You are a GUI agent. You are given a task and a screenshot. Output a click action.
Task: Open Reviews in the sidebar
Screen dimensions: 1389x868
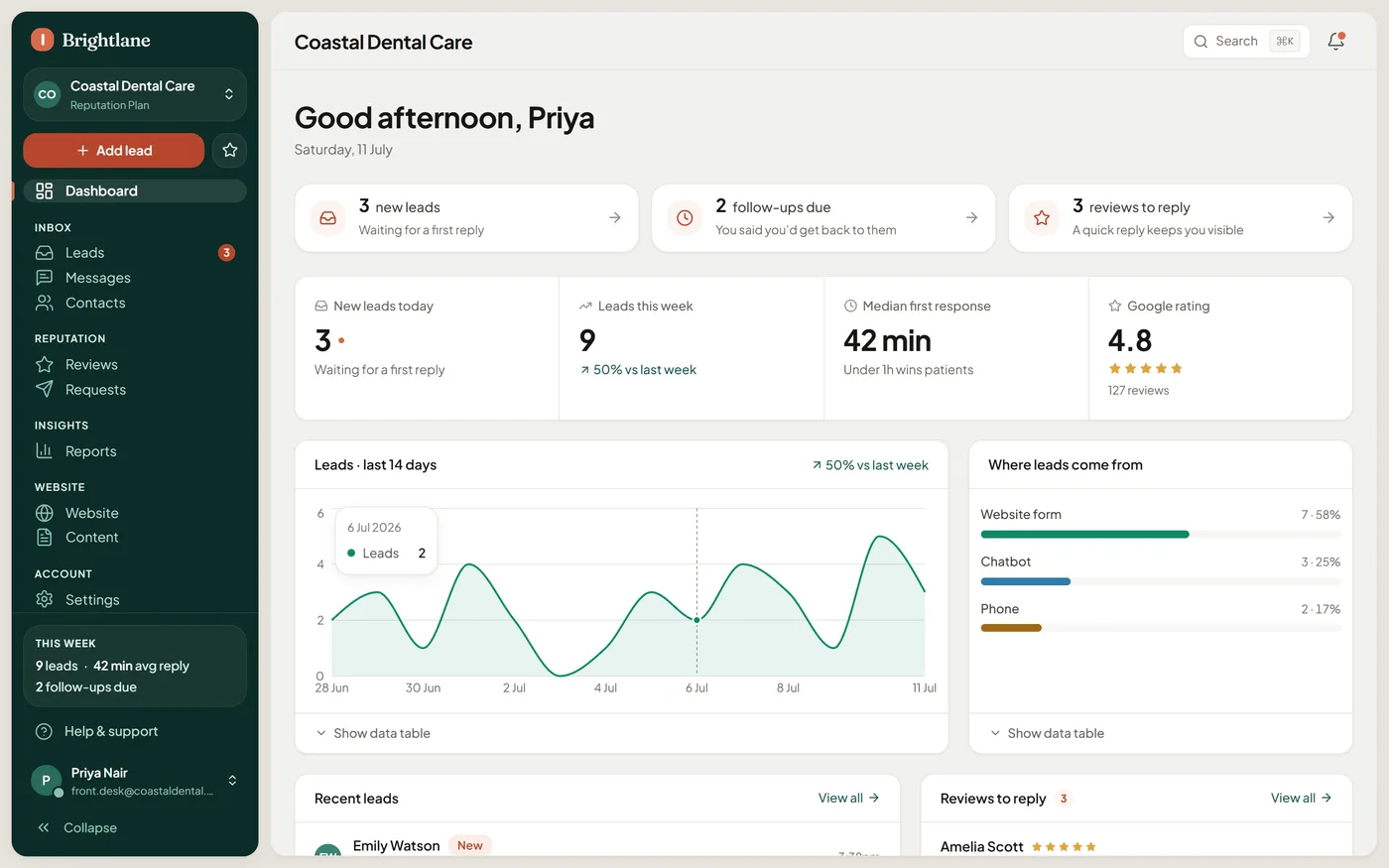[135, 364]
